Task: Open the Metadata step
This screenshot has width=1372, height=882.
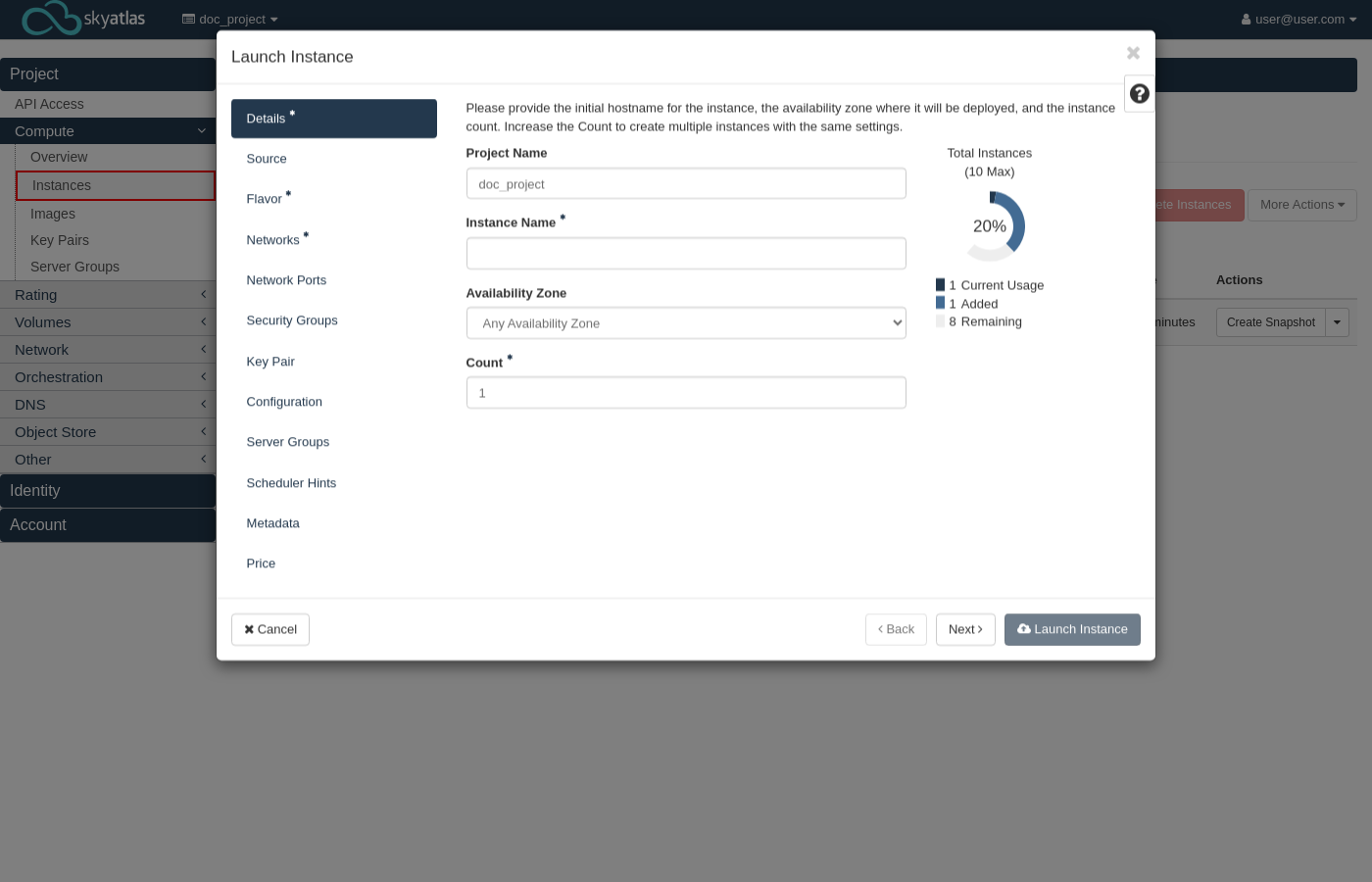Action: click(272, 522)
